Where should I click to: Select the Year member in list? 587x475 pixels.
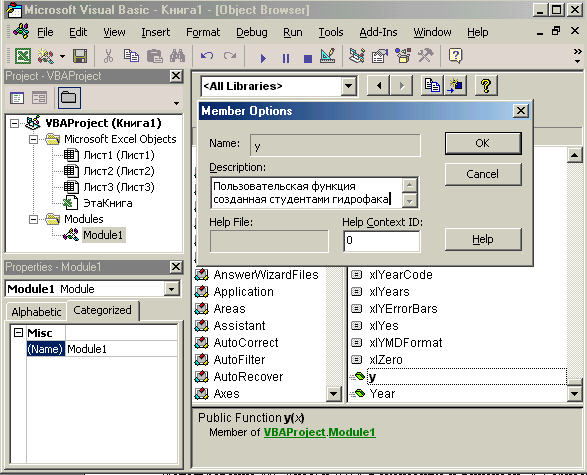[x=382, y=394]
